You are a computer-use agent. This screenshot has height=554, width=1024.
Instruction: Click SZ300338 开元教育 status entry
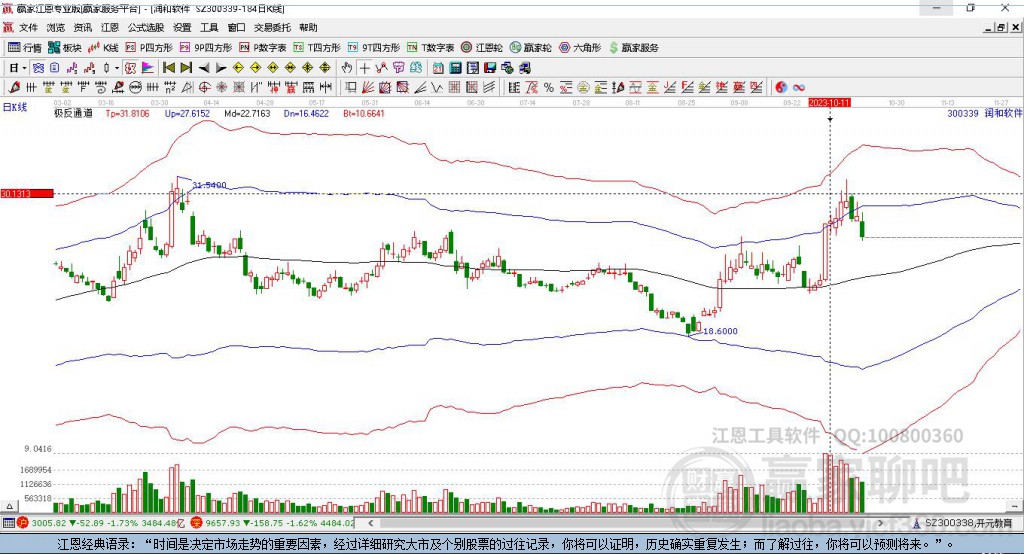pyautogui.click(x=968, y=523)
